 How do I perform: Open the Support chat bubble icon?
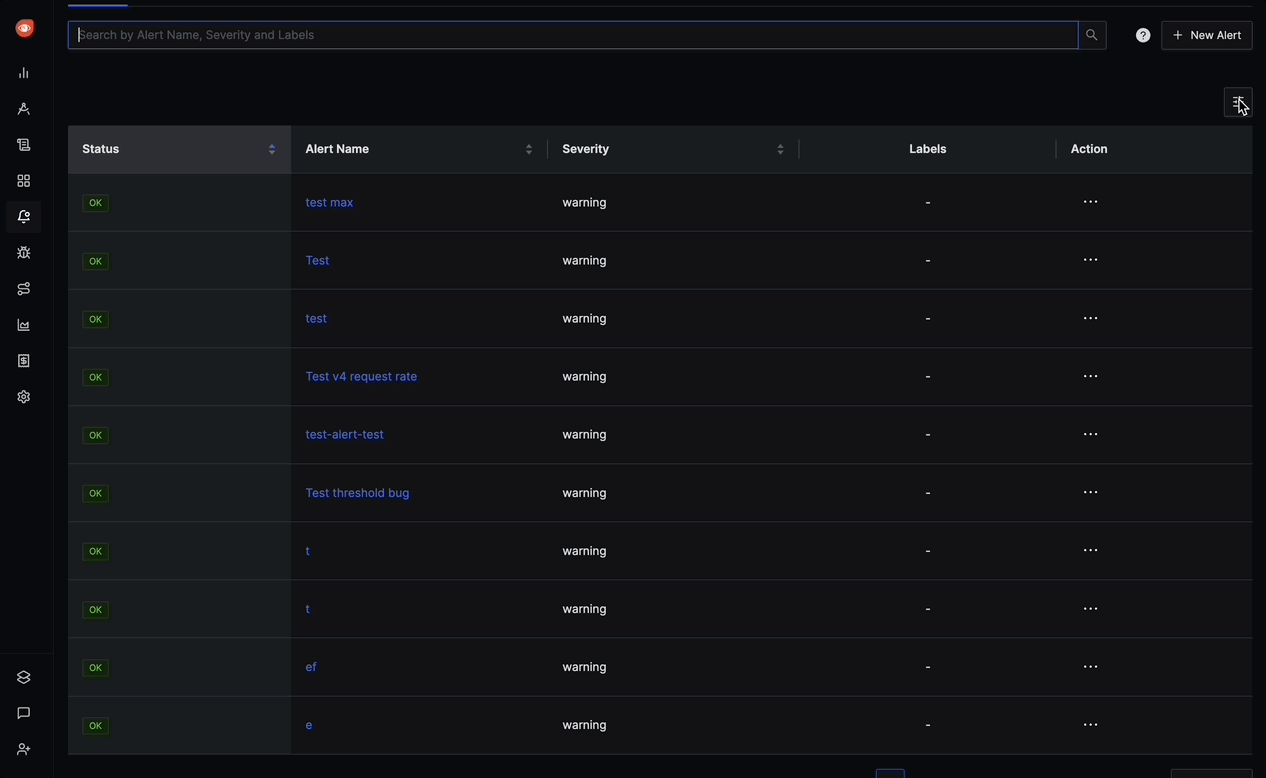tap(24, 713)
